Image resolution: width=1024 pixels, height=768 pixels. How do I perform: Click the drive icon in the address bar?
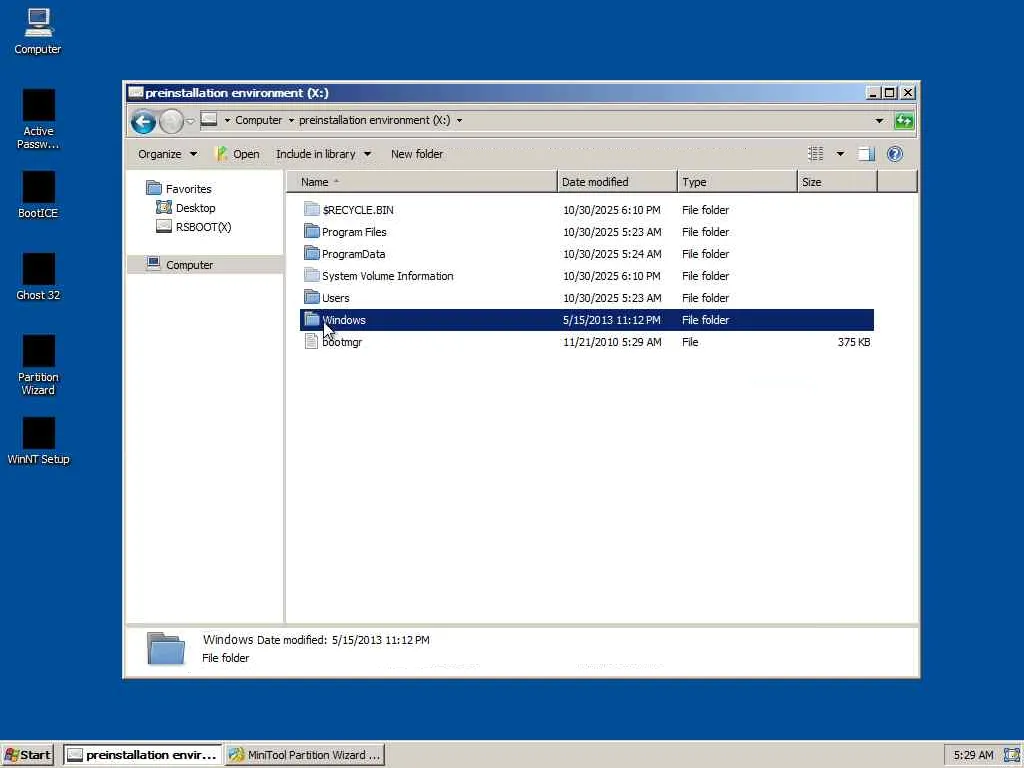tap(209, 120)
